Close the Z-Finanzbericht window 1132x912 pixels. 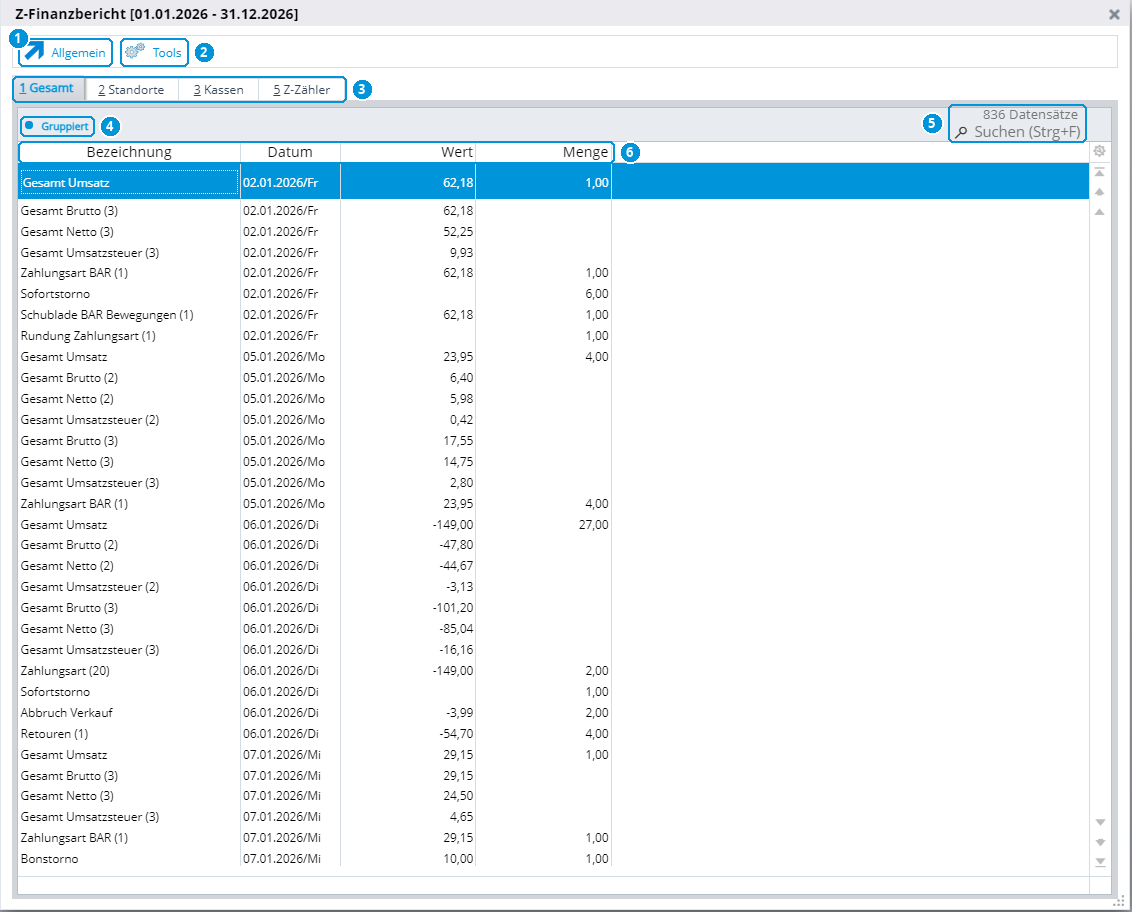click(x=1114, y=14)
